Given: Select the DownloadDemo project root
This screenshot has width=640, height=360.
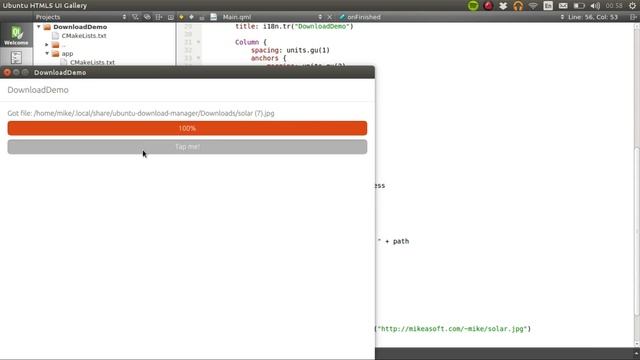Looking at the screenshot, I should pyautogui.click(x=80, y=27).
